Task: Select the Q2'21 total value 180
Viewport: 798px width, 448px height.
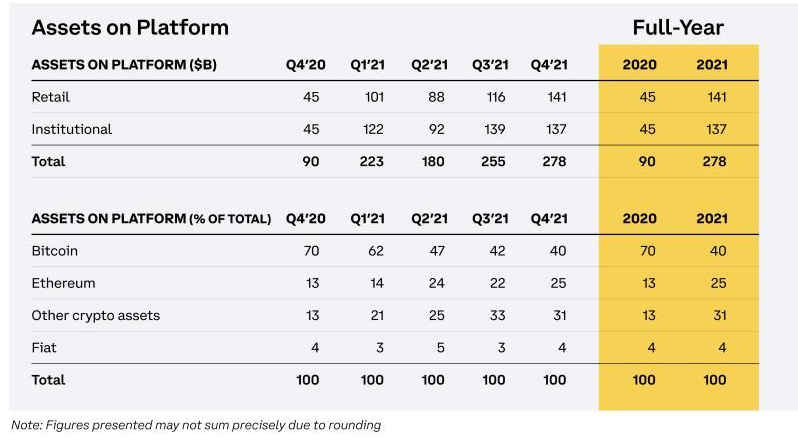Action: coord(432,161)
